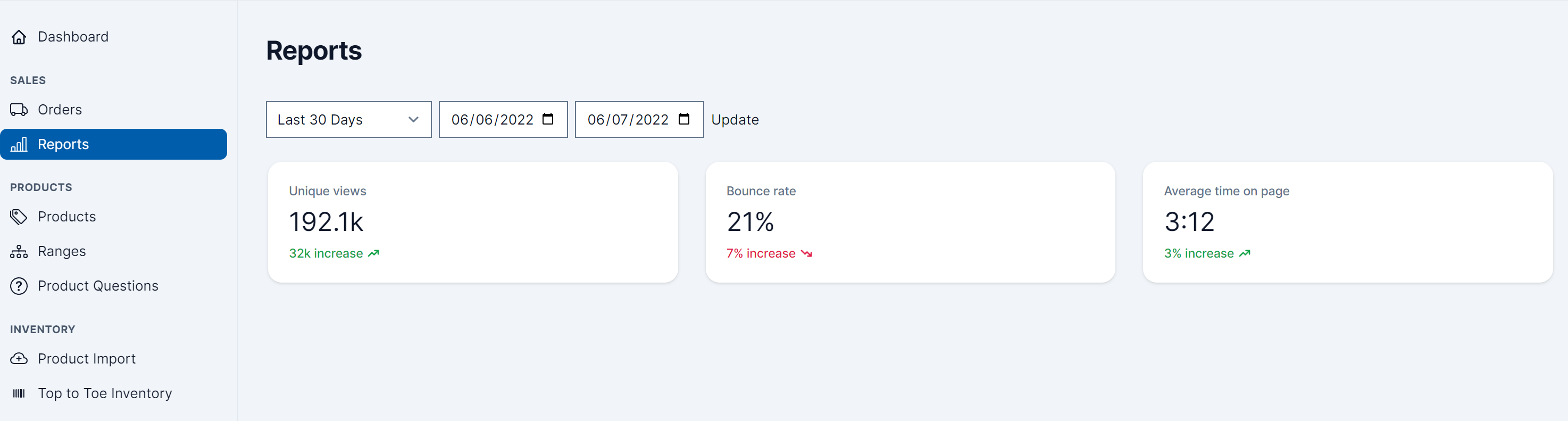Click the Update button
This screenshot has height=421, width=1568.
coord(735,119)
